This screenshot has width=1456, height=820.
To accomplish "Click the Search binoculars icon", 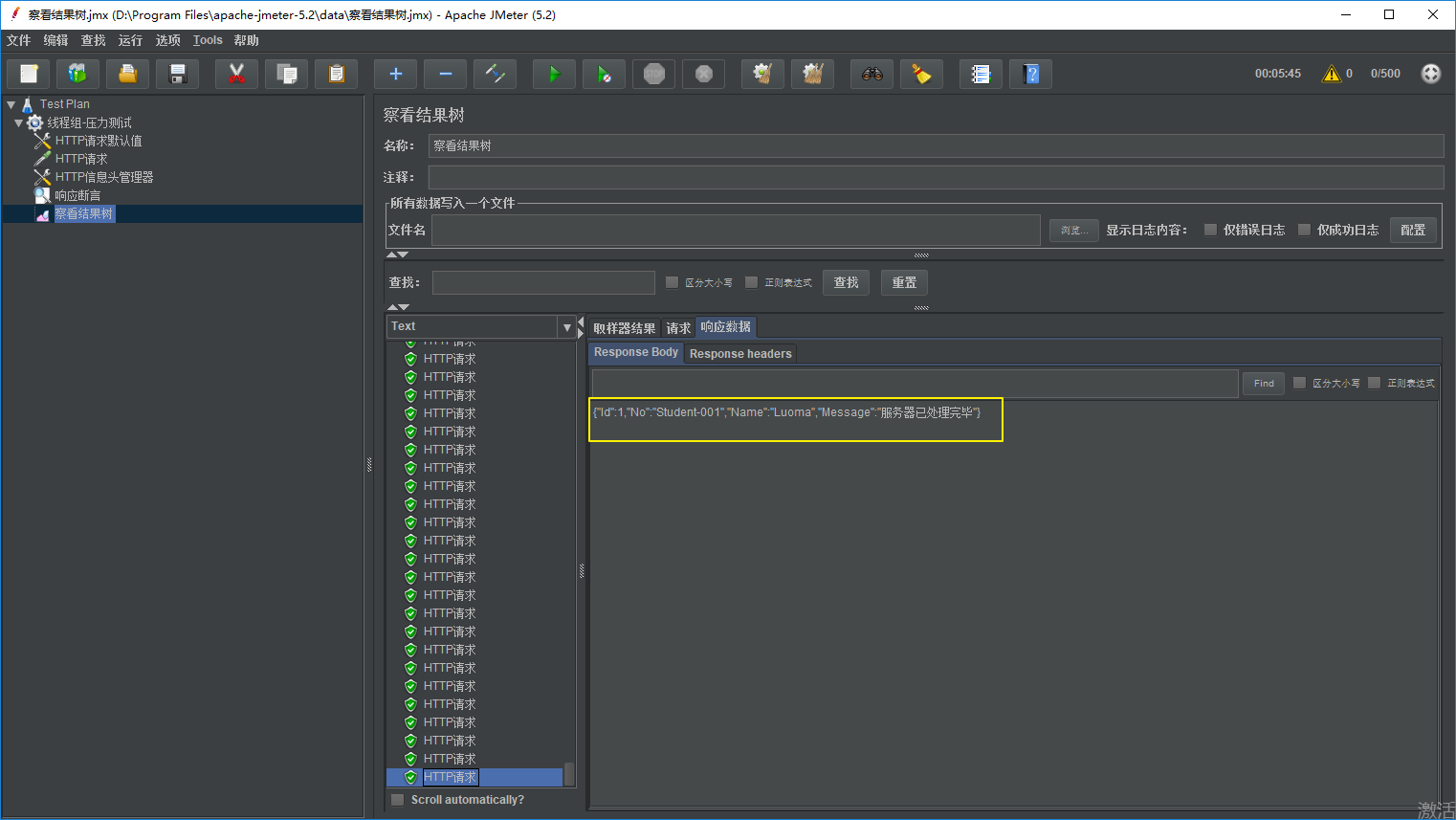I will click(x=871, y=74).
